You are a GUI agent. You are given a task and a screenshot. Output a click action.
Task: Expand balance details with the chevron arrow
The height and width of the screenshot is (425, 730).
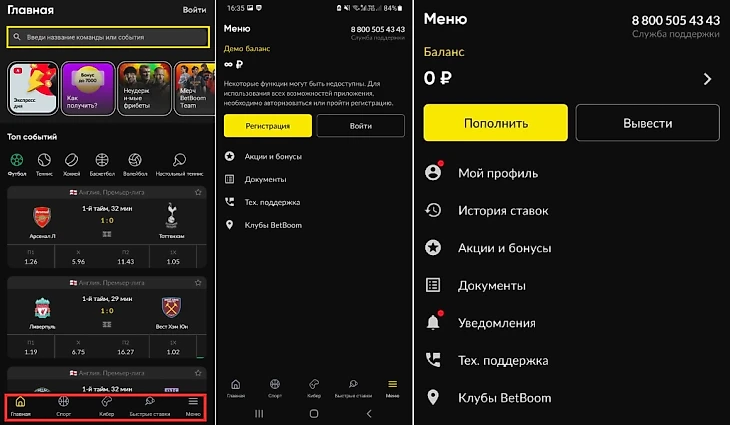(707, 79)
